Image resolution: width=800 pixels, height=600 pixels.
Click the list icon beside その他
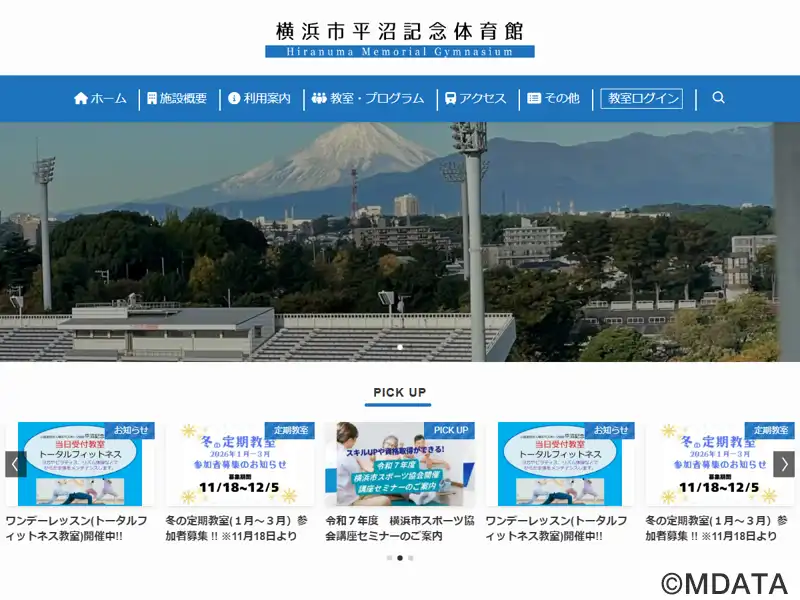coord(534,98)
